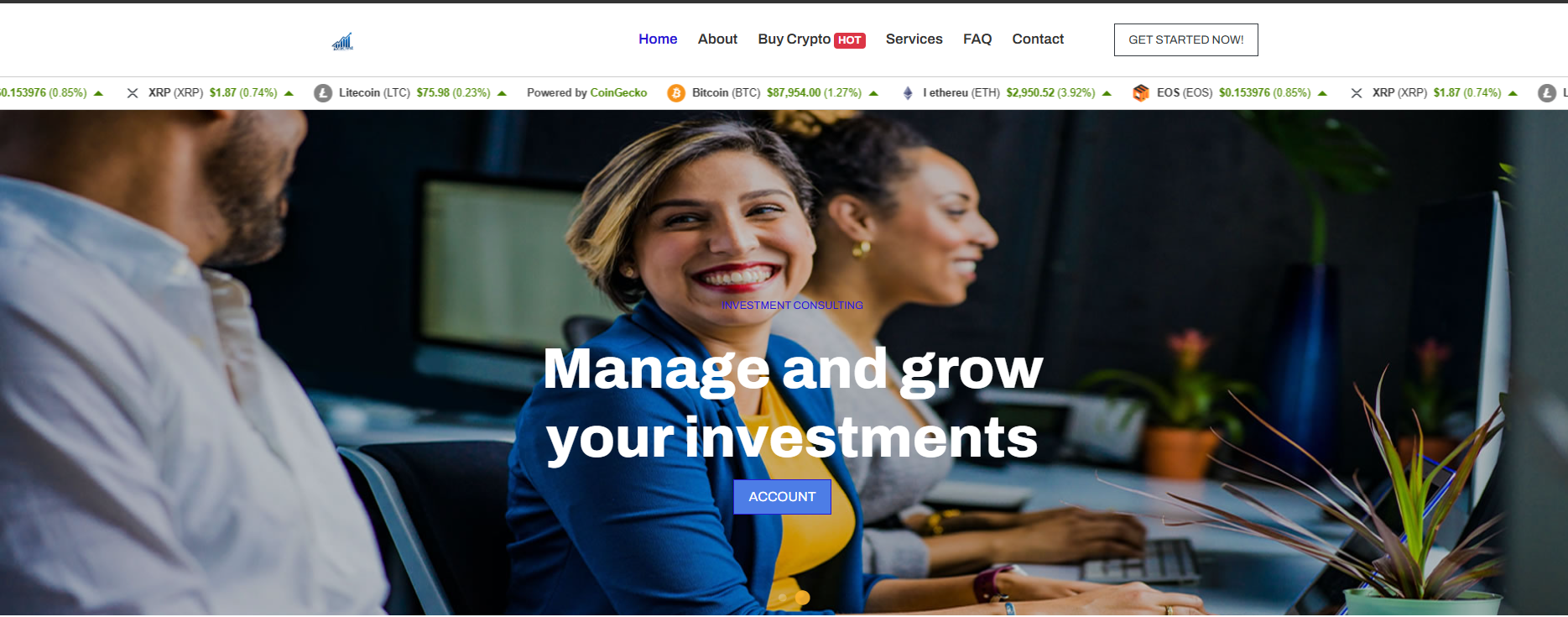Screen dimensions: 1568x617
Task: Click the HOT badge beside Buy Crypto
Action: [850, 40]
